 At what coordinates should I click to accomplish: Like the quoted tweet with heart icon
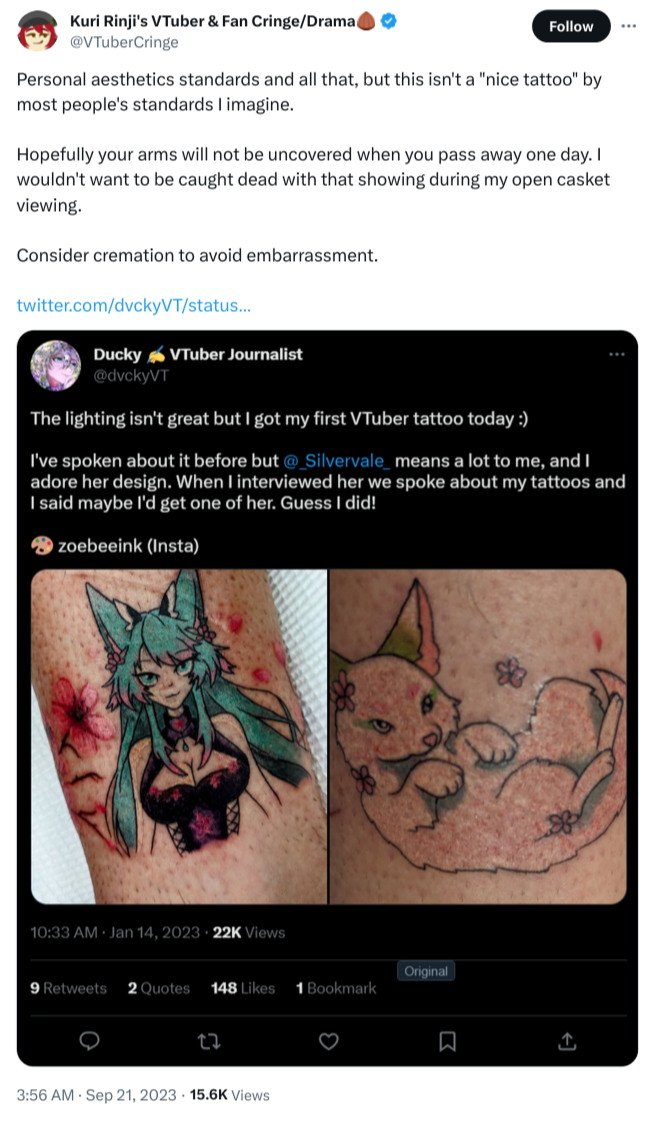[328, 1042]
